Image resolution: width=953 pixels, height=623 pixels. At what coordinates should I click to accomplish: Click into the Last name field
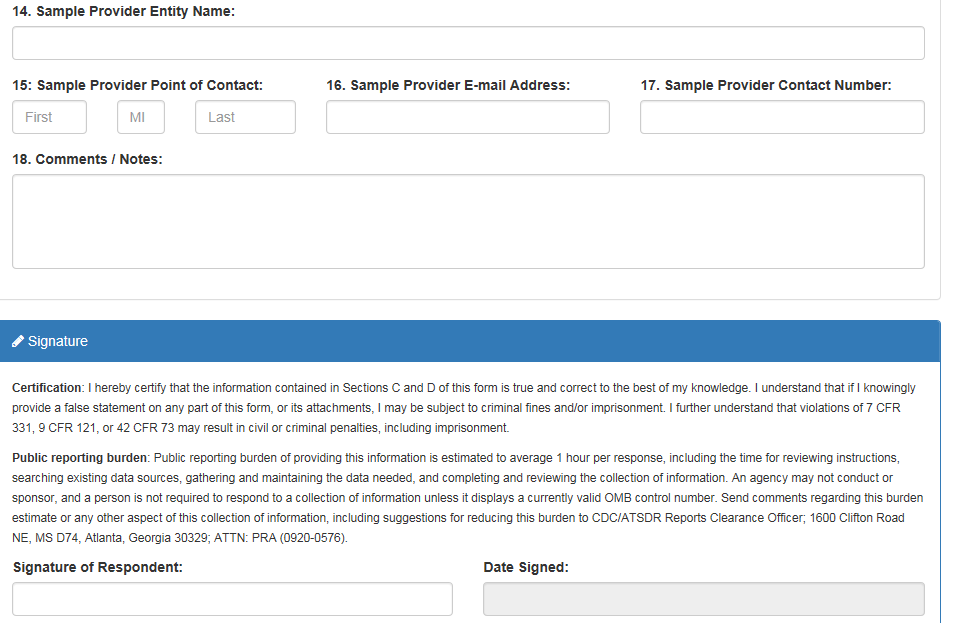click(245, 117)
